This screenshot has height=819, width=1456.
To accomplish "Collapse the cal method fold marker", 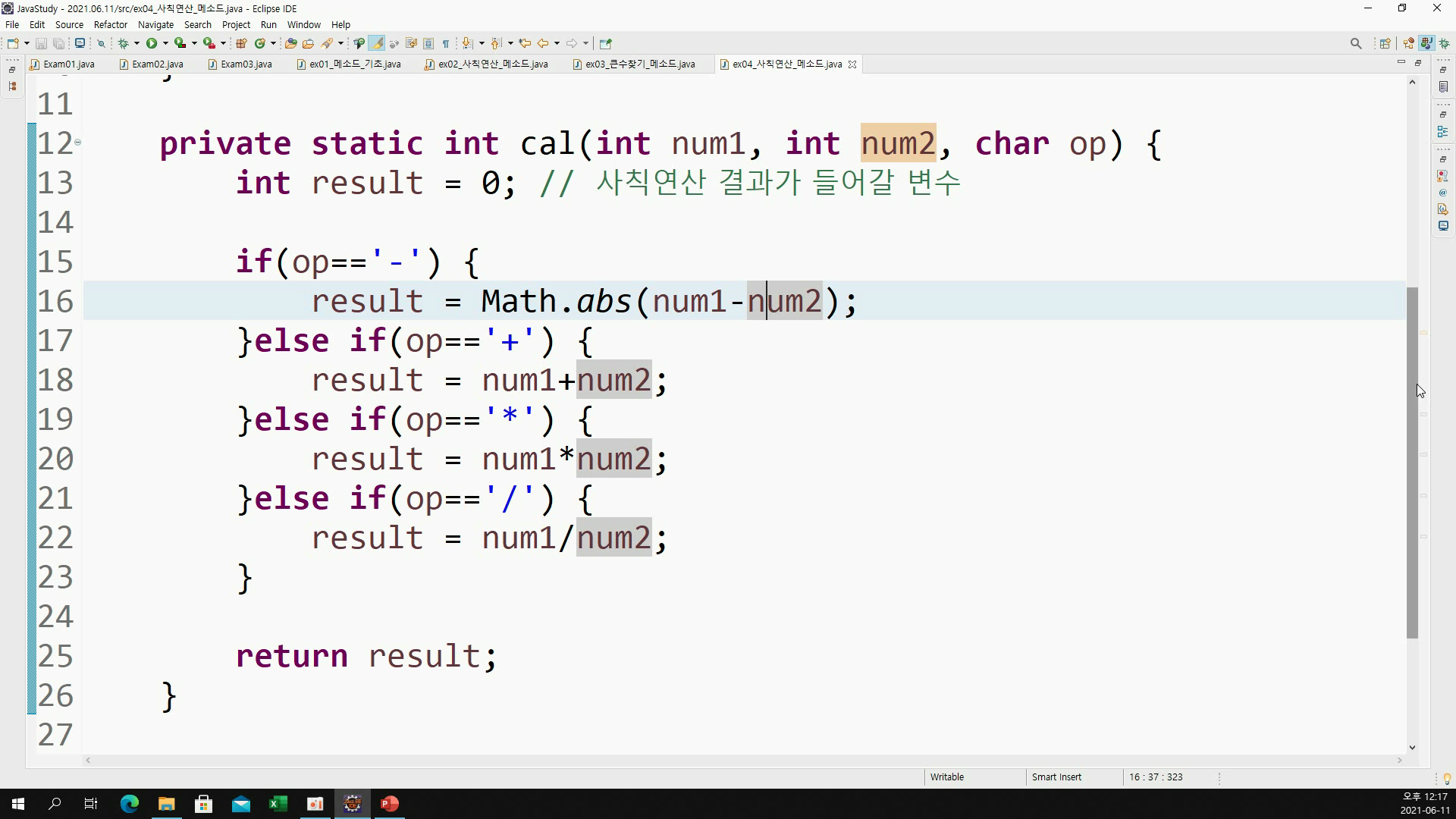I will coord(77,142).
